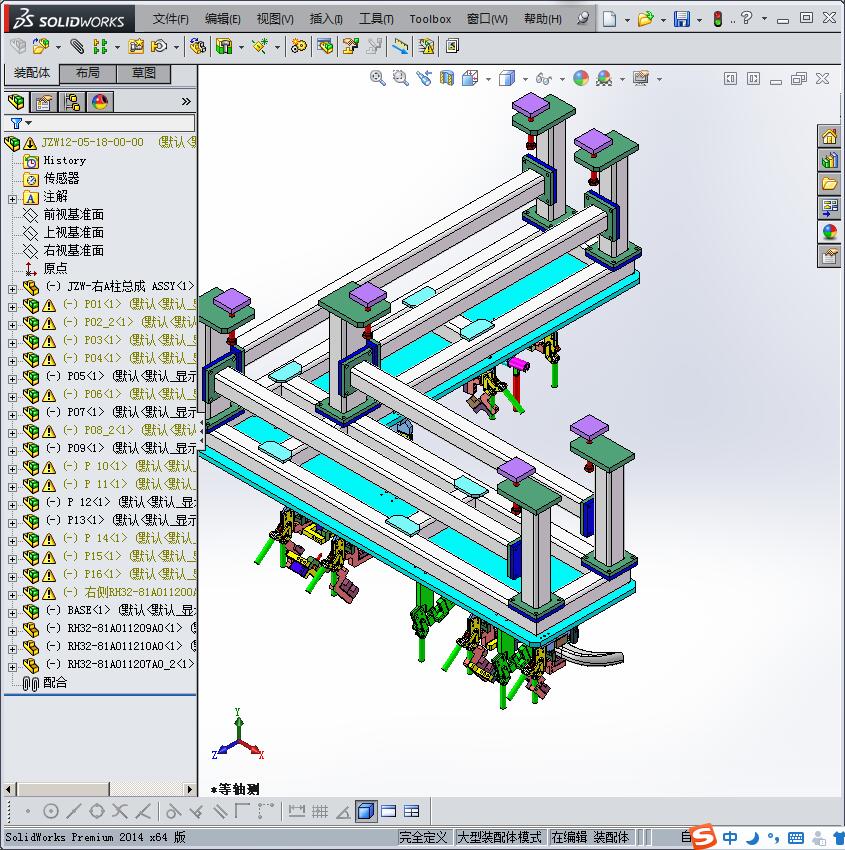The width and height of the screenshot is (845, 850).
Task: Click the Rebuild traffic light icon
Action: click(x=718, y=19)
